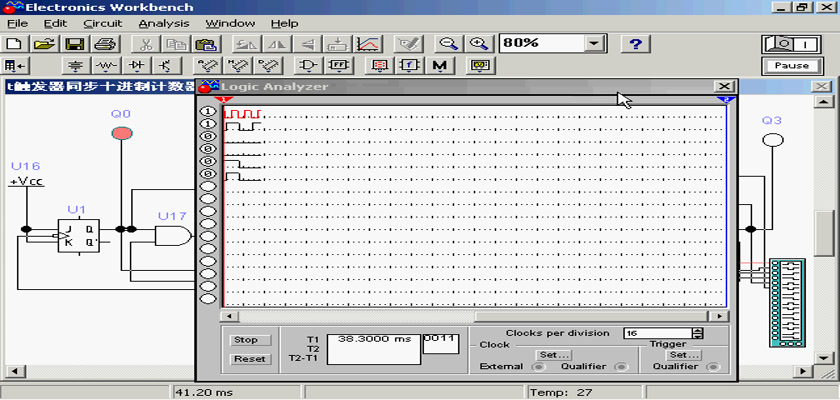Click the Save floppy disk icon
Screen dimensions: 840x400
click(x=74, y=44)
